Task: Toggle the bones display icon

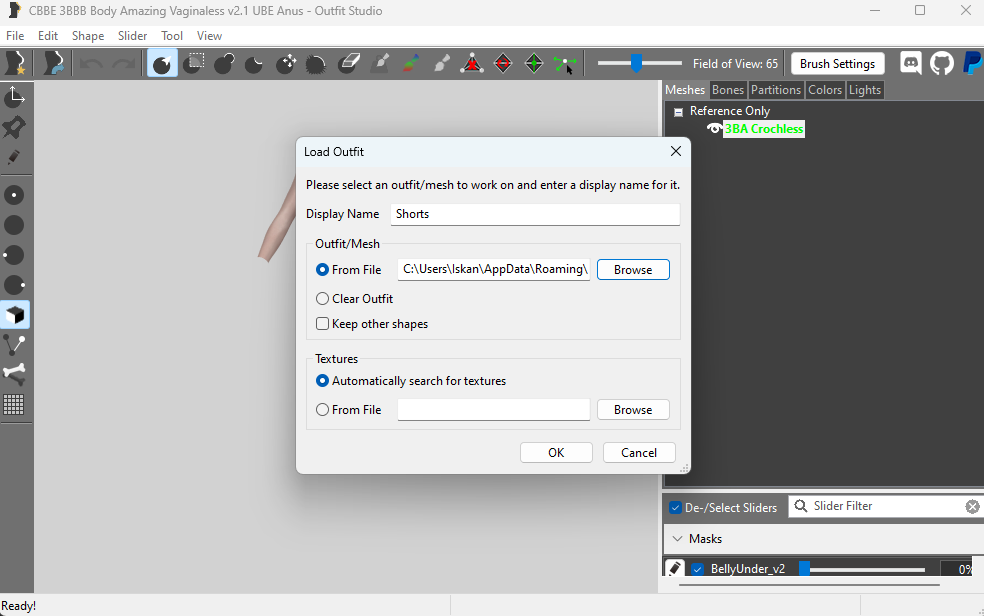Action: pyautogui.click(x=14, y=374)
